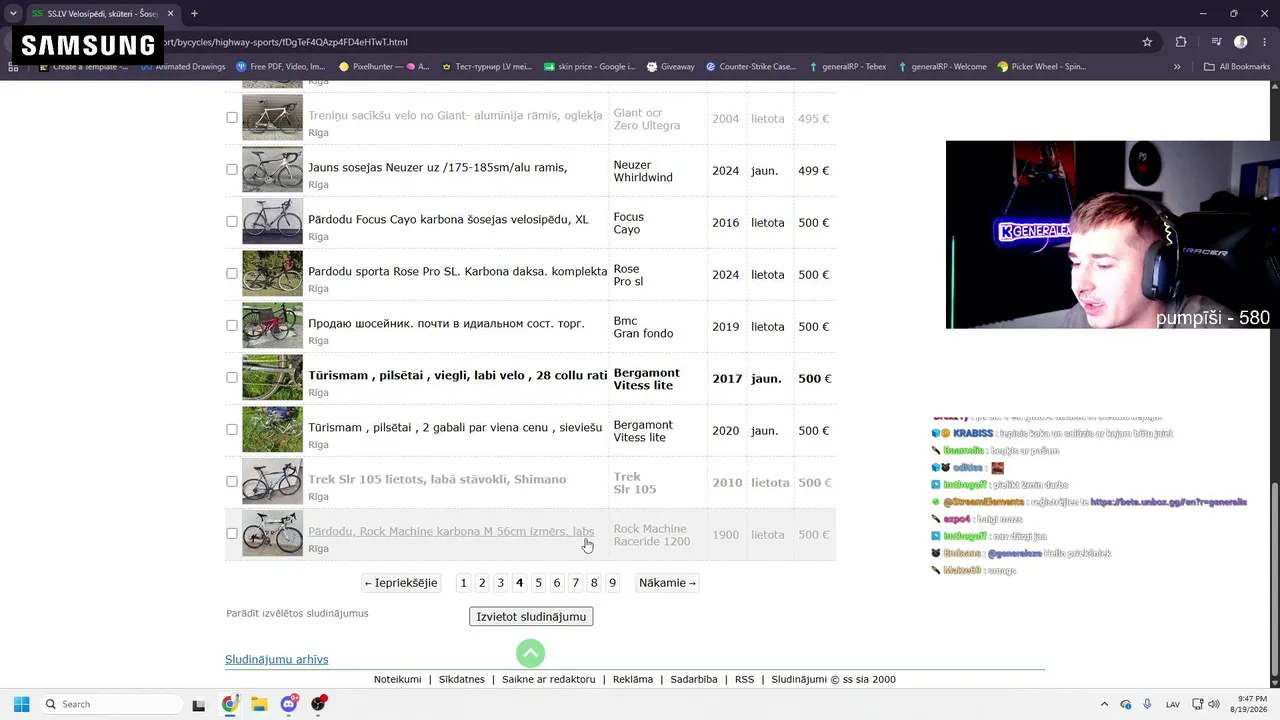This screenshot has width=1280, height=720.
Task: Open the generalRP - Welcome bookmark
Action: (x=942, y=67)
